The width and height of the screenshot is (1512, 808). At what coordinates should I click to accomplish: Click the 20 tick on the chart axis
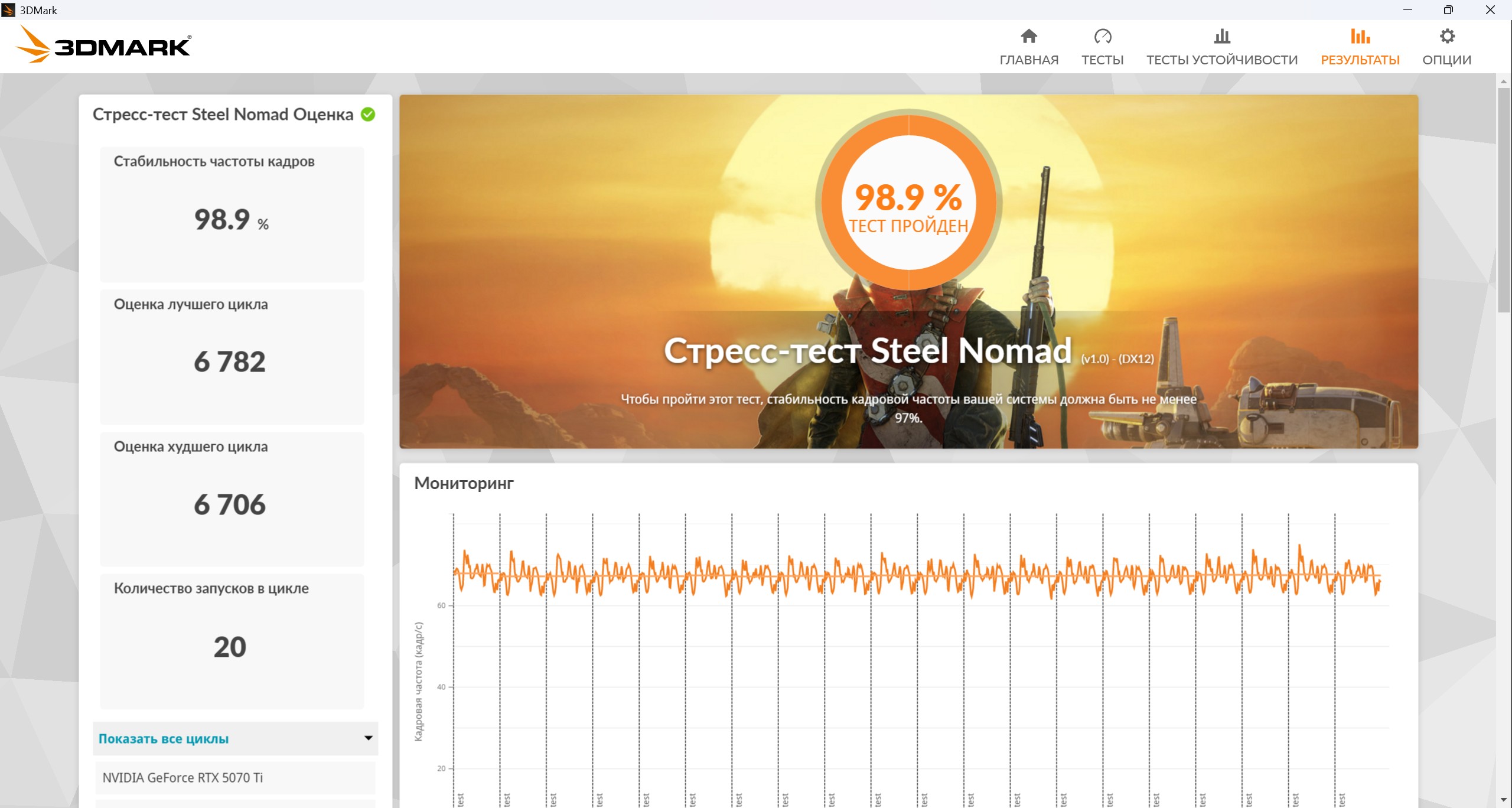441,768
